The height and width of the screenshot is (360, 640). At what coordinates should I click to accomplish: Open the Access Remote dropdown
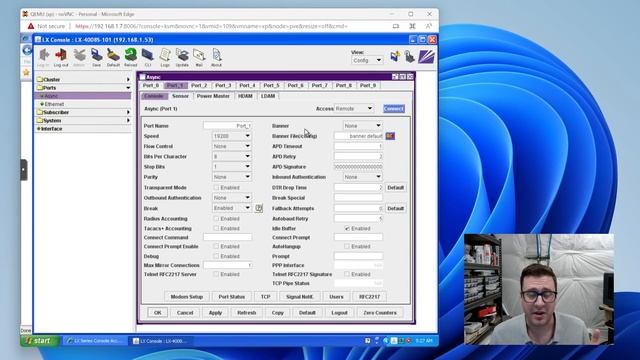click(x=354, y=109)
